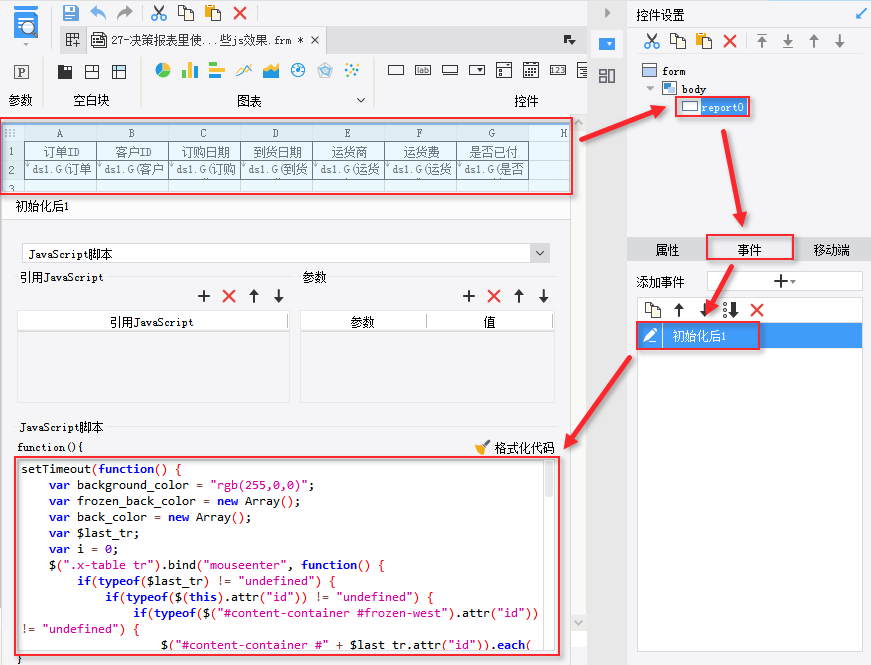Switch to the 属性 tab
The image size is (871, 665).
667,250
